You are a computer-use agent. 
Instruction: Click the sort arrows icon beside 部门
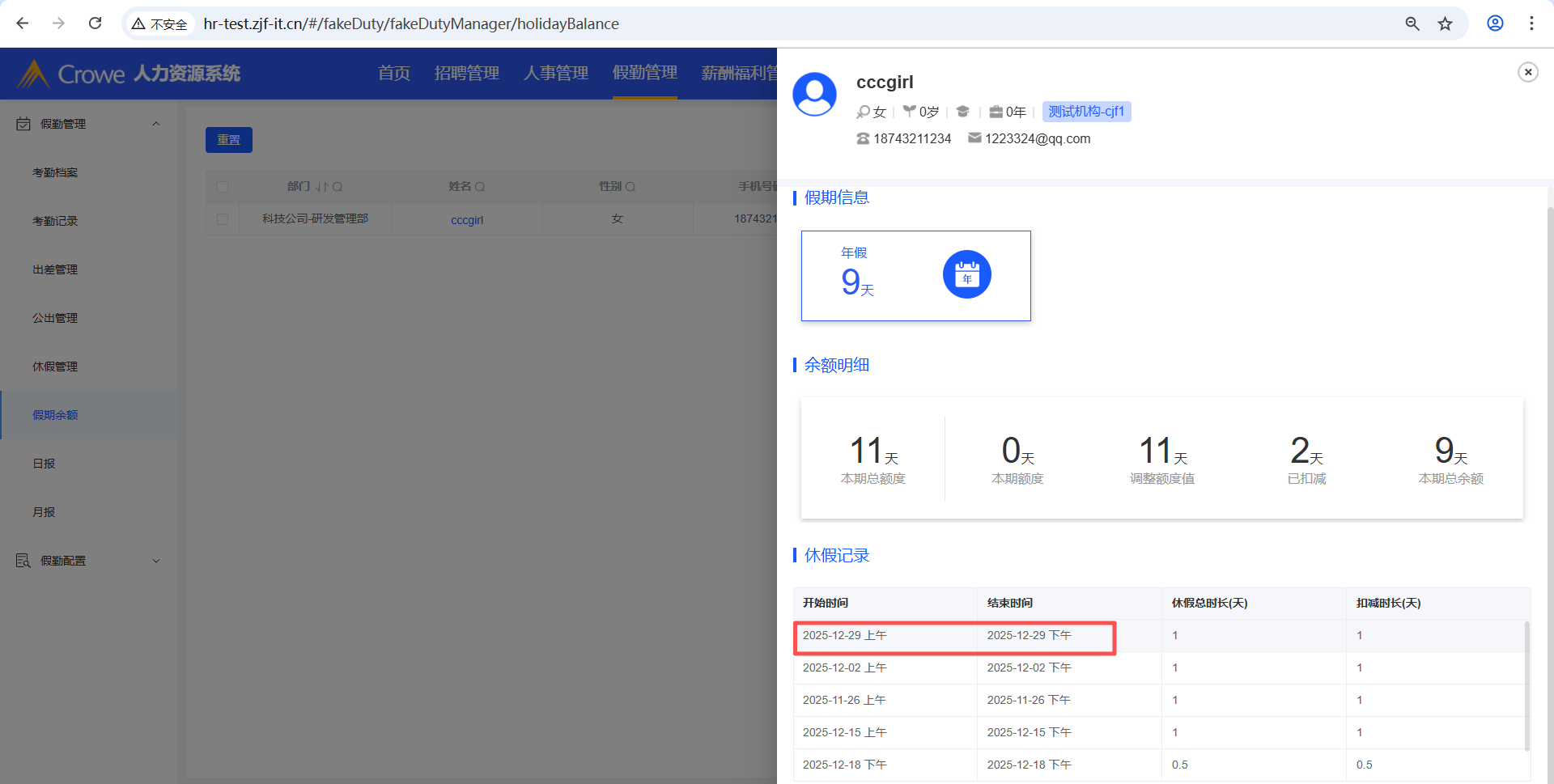321,187
